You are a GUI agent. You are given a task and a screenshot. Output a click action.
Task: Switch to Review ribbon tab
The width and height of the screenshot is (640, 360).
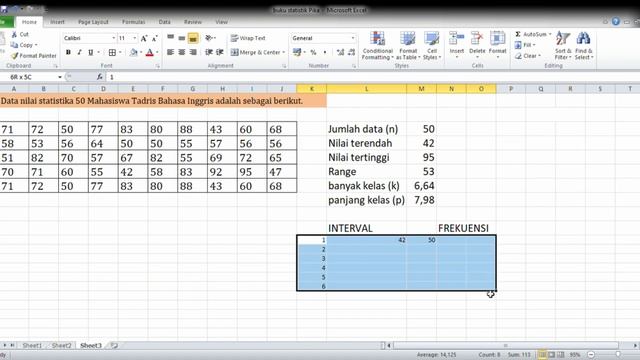point(193,22)
